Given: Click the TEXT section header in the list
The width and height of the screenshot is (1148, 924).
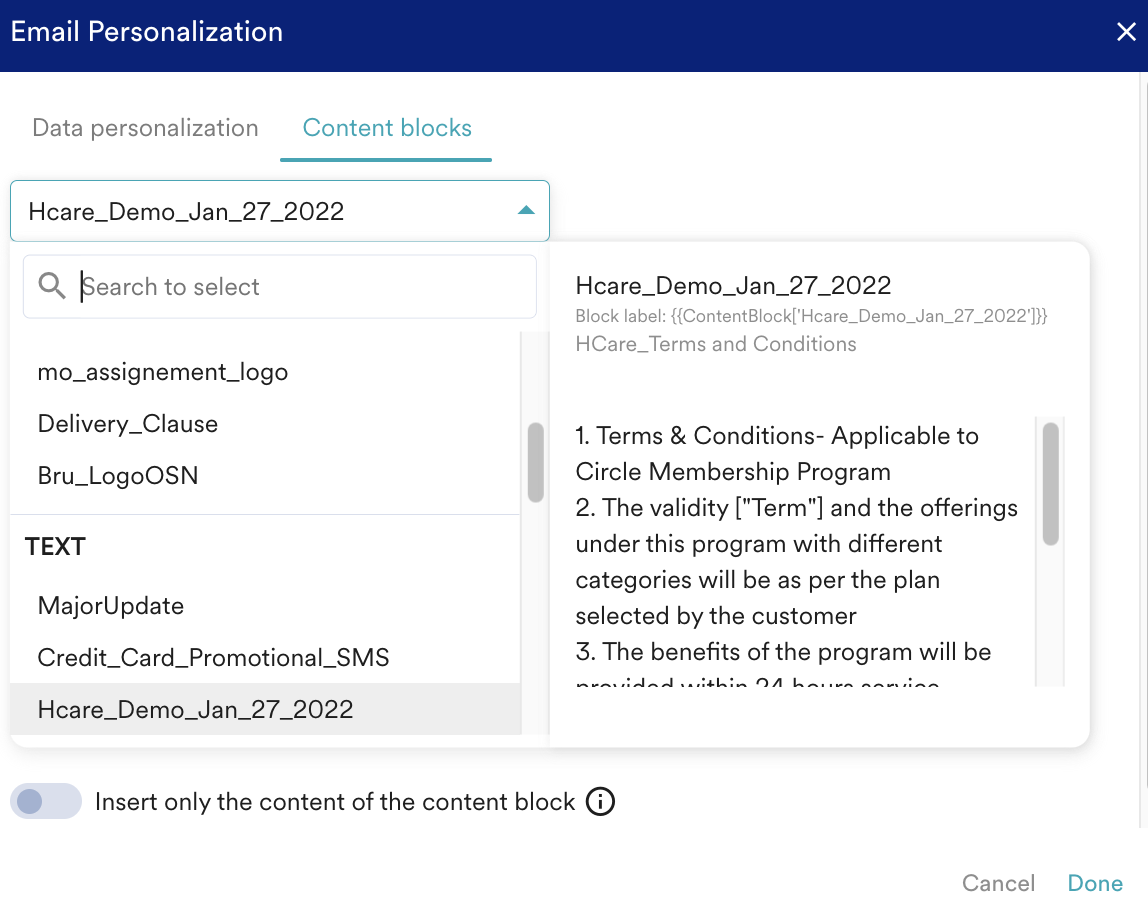Looking at the screenshot, I should [55, 546].
